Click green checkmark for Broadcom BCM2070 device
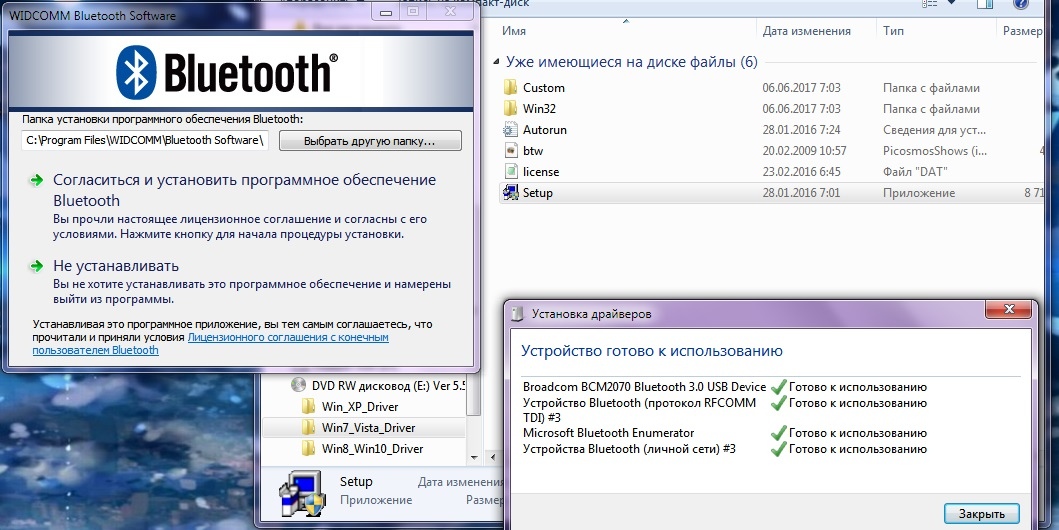This screenshot has height=530, width=1059. [x=779, y=387]
